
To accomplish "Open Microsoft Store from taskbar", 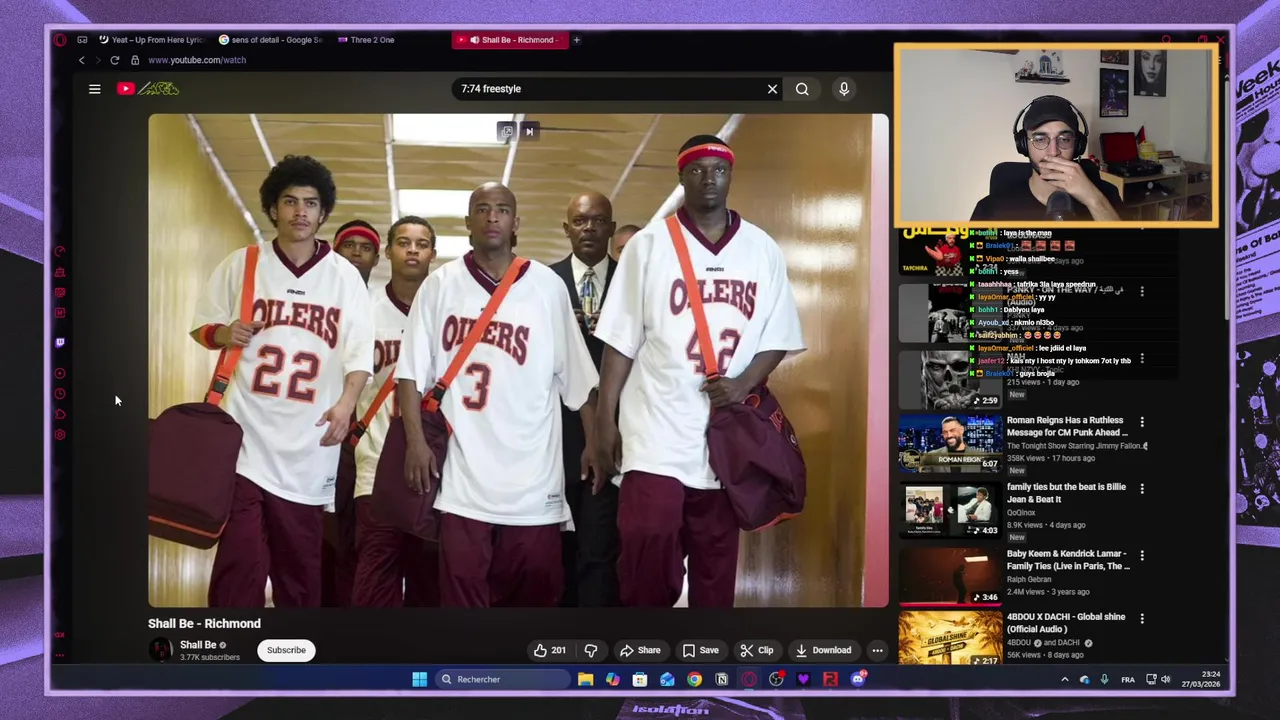I will click(x=640, y=679).
